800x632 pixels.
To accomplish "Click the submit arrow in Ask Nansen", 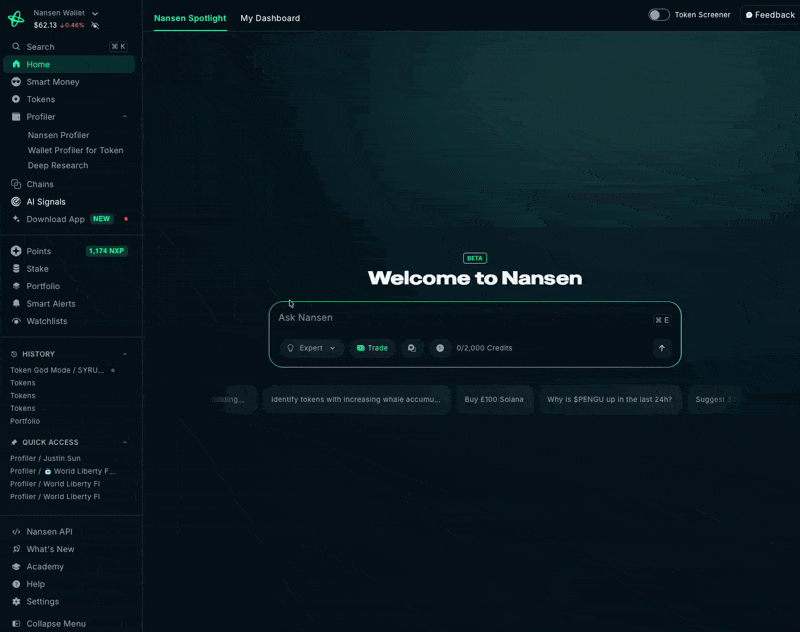I will click(661, 348).
